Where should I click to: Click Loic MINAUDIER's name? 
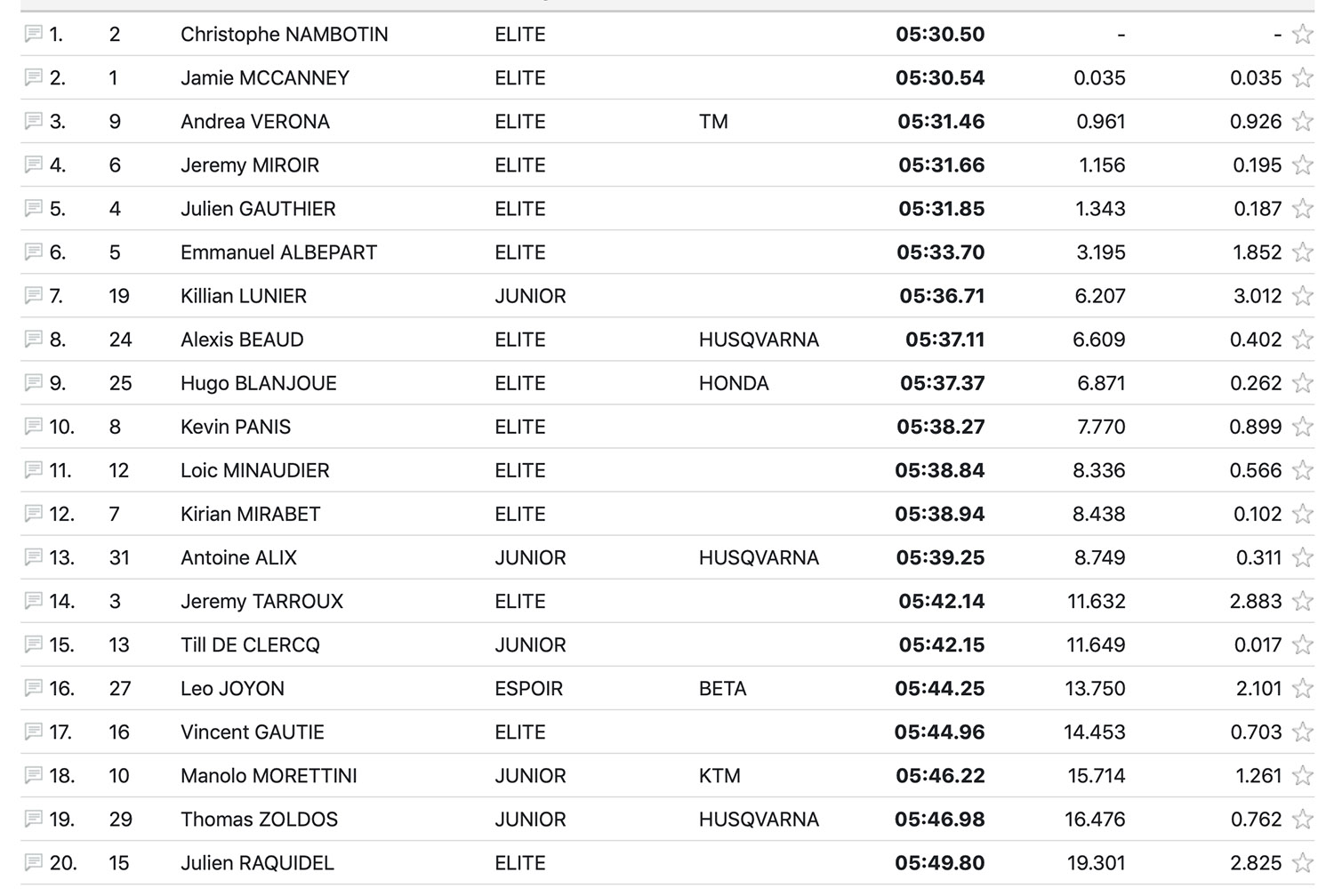254,470
